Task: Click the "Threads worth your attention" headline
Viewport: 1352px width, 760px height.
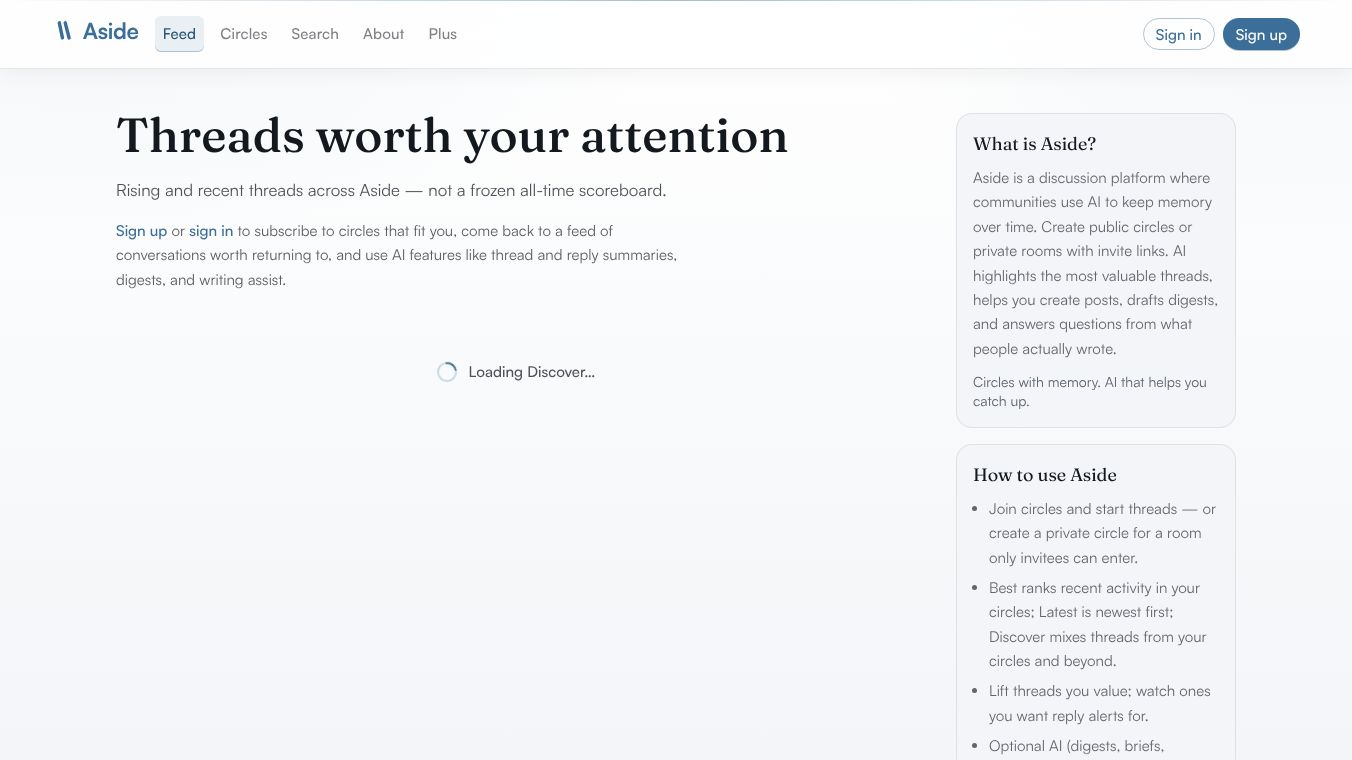Action: pyautogui.click(x=452, y=136)
